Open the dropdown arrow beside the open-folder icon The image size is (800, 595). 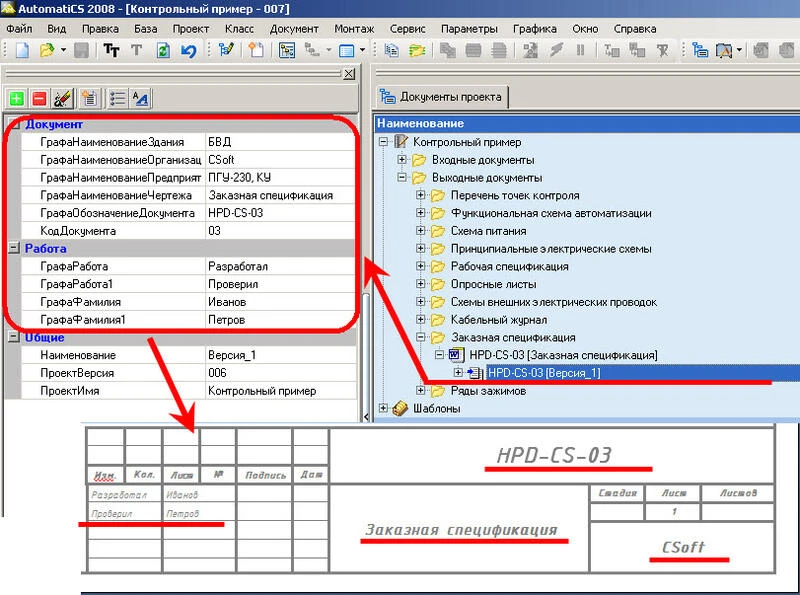[64, 50]
